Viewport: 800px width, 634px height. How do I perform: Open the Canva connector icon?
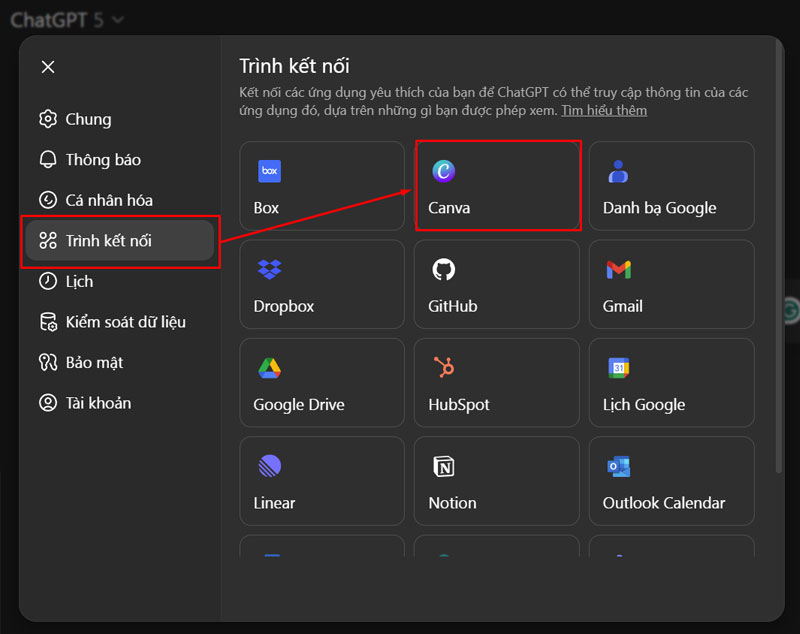coord(443,171)
